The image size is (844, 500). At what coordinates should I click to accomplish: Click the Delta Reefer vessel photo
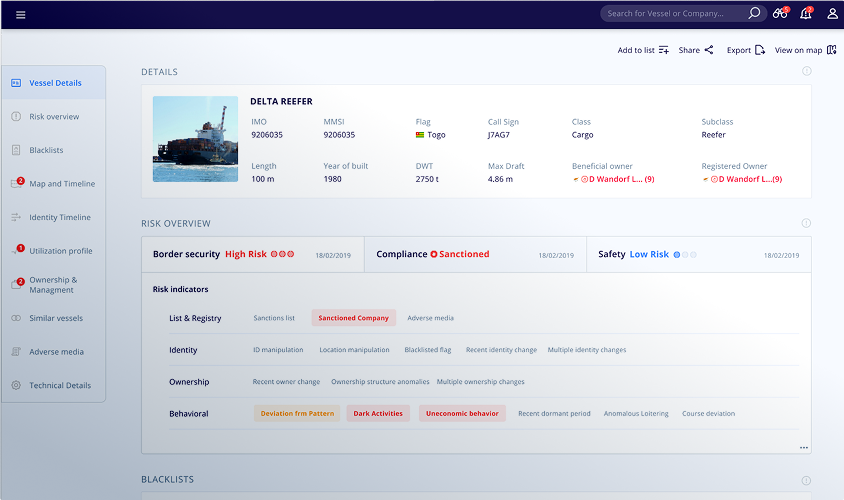tap(195, 139)
